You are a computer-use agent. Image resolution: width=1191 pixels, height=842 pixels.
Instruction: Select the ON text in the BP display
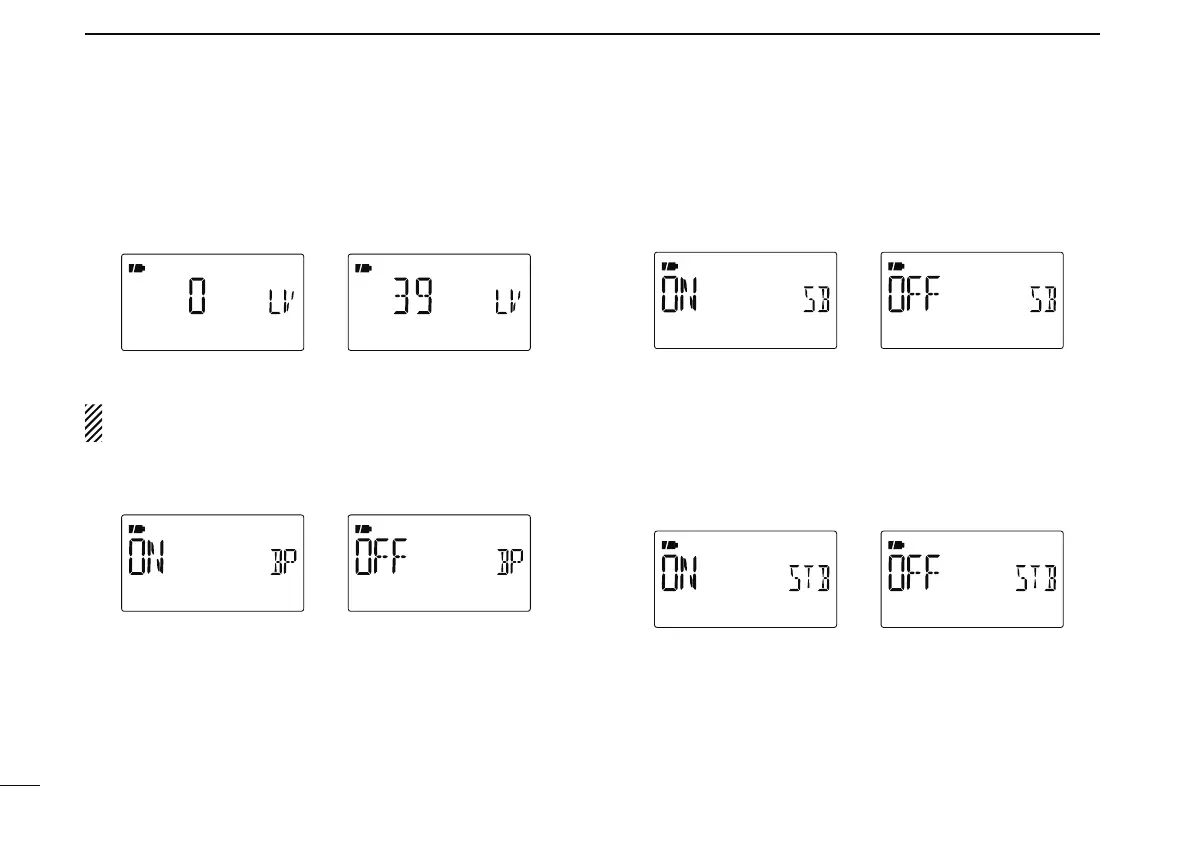pos(147,557)
